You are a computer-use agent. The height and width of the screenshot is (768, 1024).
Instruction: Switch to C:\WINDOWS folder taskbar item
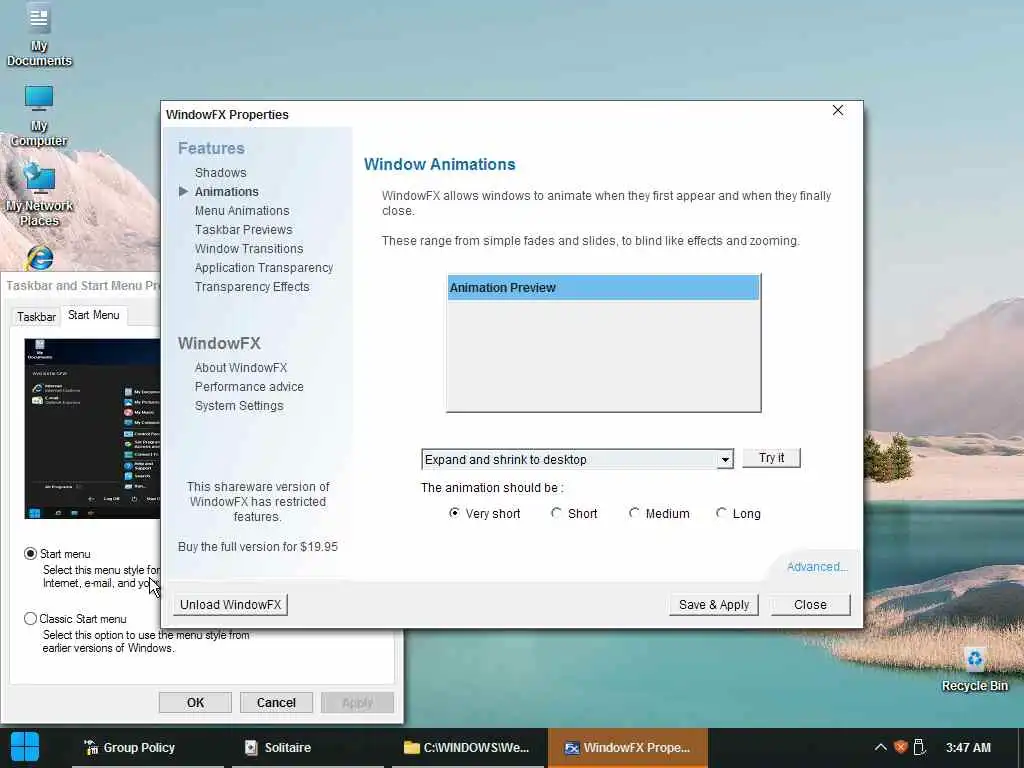click(x=466, y=748)
